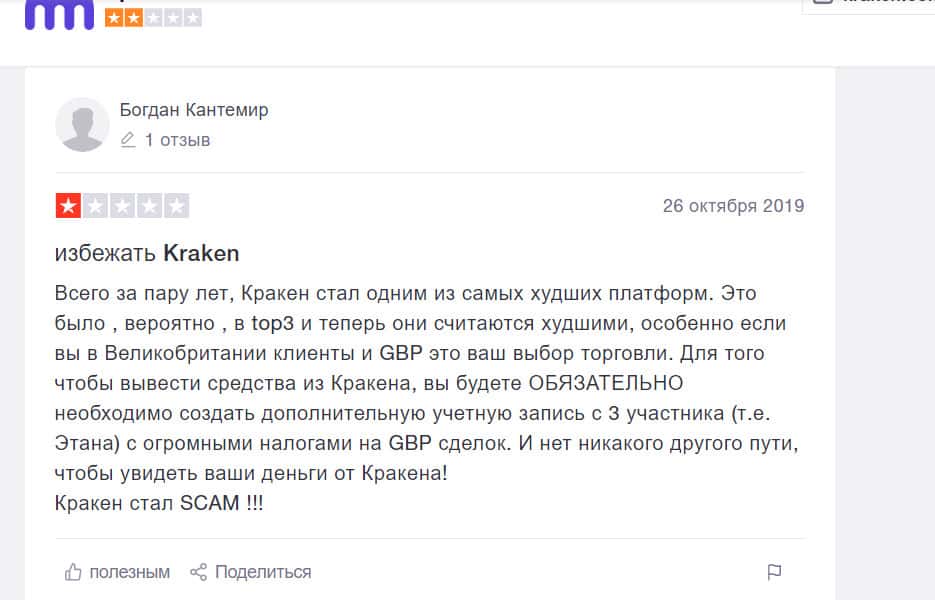Open reviewer's gray avatar picture
935x600 pixels.
click(x=82, y=124)
